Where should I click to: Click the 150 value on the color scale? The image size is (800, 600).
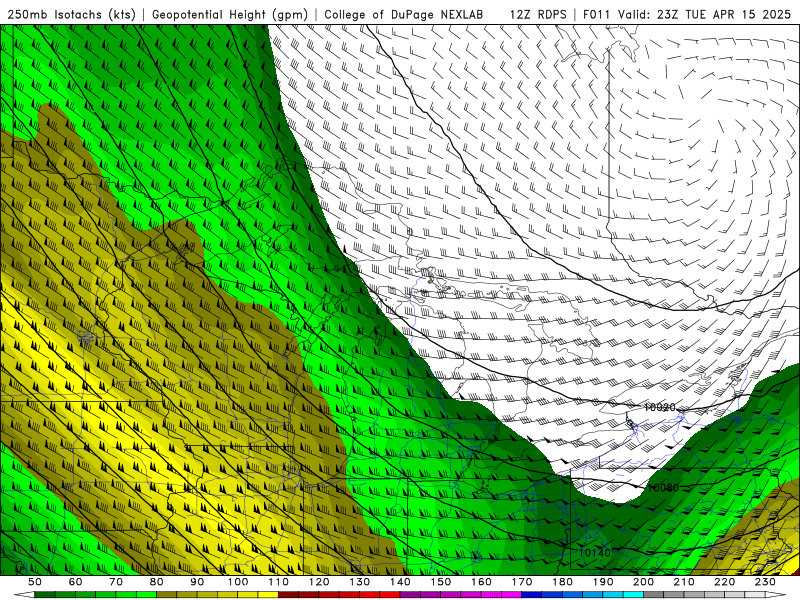[441, 582]
